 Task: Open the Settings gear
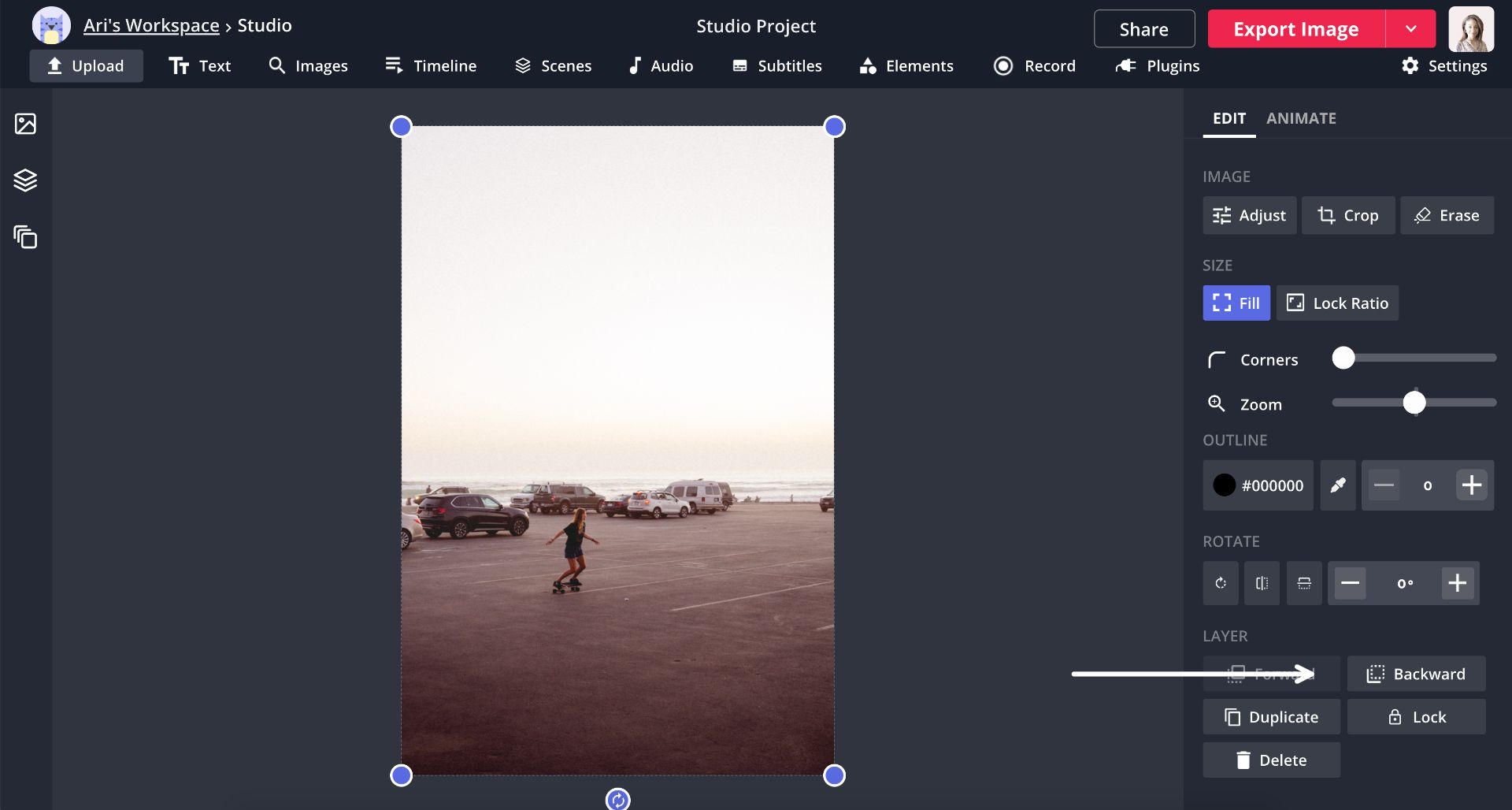[1444, 66]
